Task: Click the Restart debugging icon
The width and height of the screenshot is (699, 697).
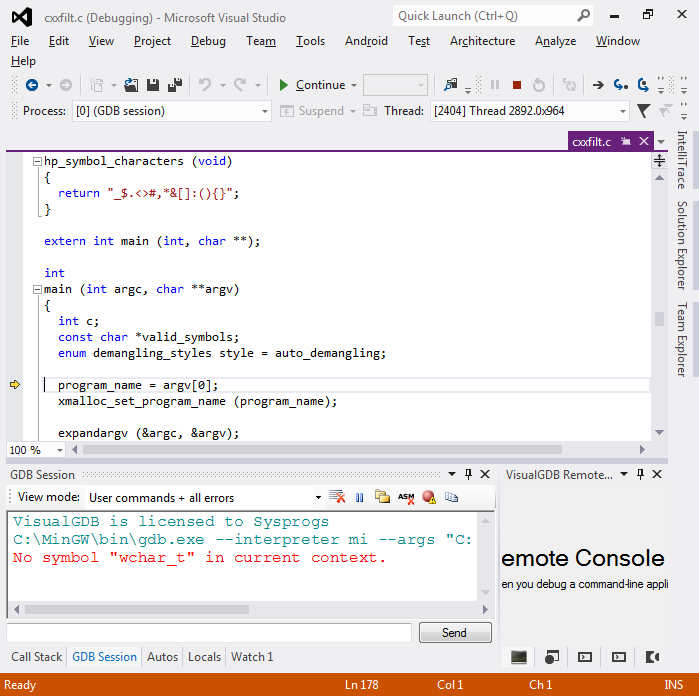Action: click(539, 85)
